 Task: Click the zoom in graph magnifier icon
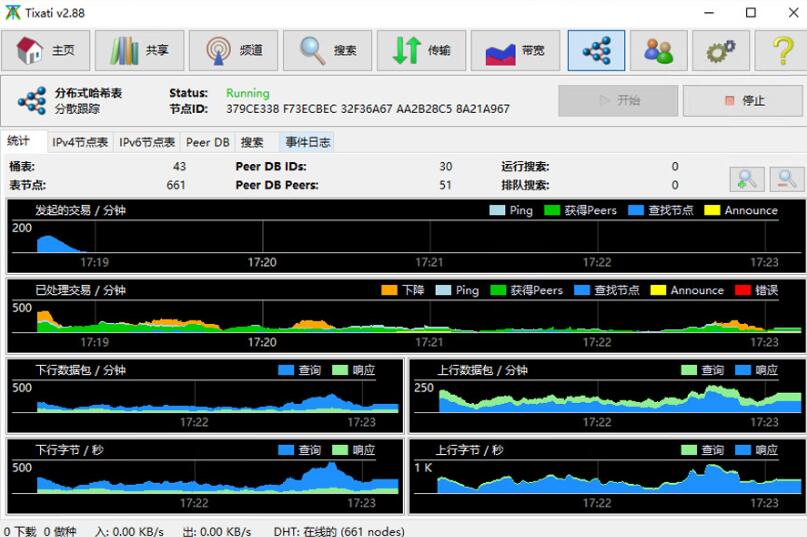[x=747, y=179]
